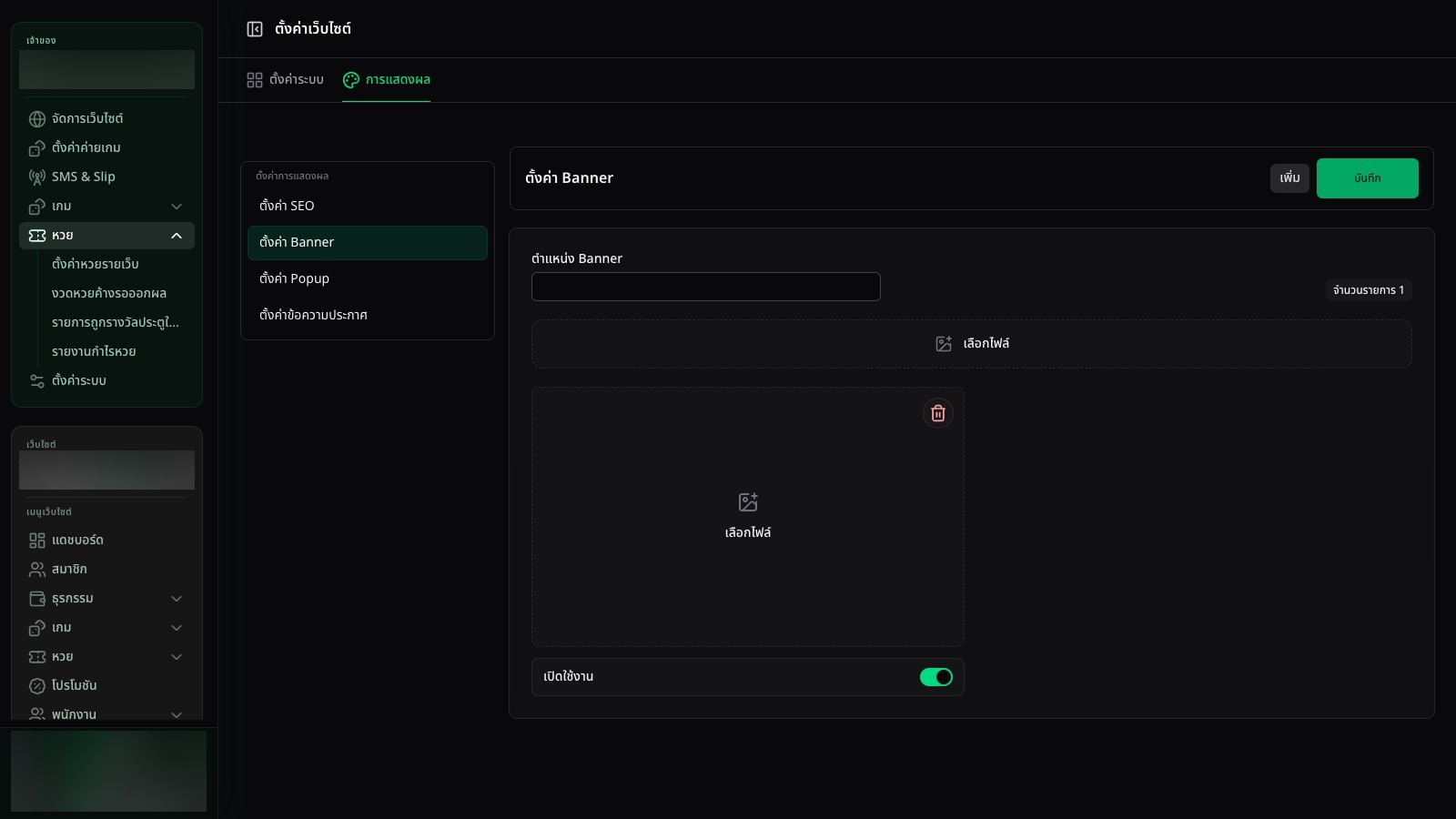Click the sidebar collapse icon beside ตั้งค่าเว็บไซต์
1456x819 pixels.
[x=255, y=29]
